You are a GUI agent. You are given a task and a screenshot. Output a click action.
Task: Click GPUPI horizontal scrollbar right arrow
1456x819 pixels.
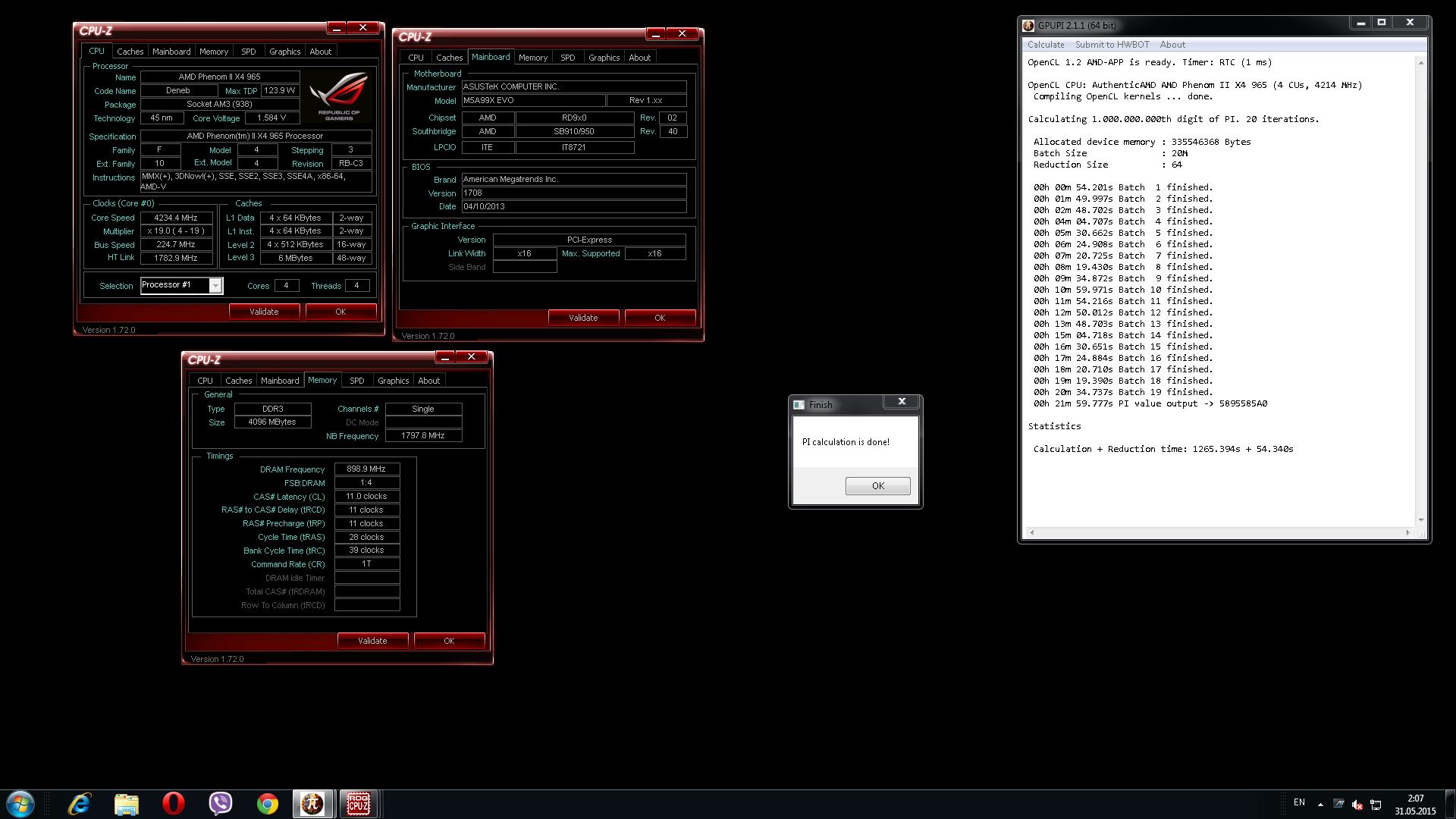pyautogui.click(x=1407, y=532)
